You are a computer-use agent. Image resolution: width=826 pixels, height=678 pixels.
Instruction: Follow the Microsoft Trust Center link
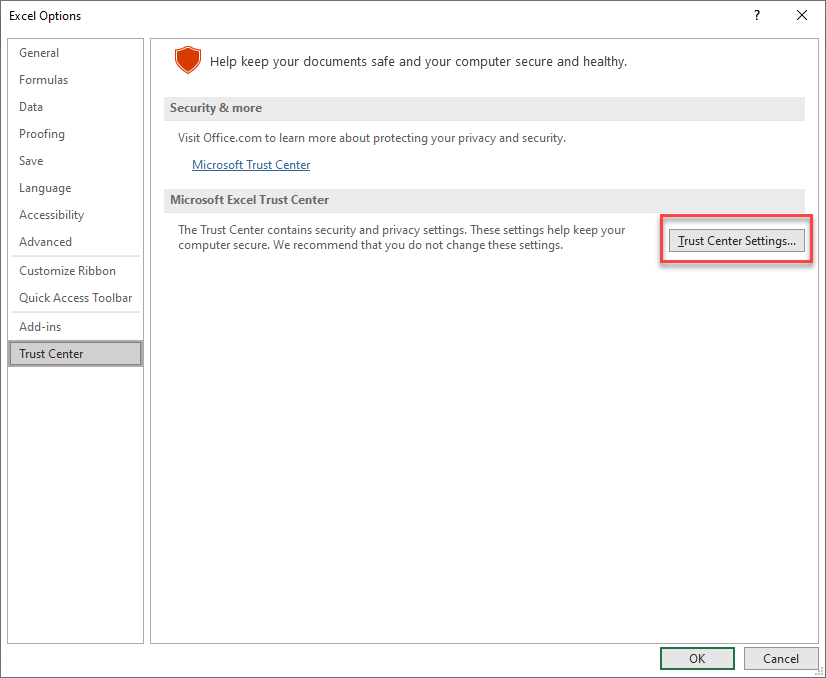coord(251,165)
